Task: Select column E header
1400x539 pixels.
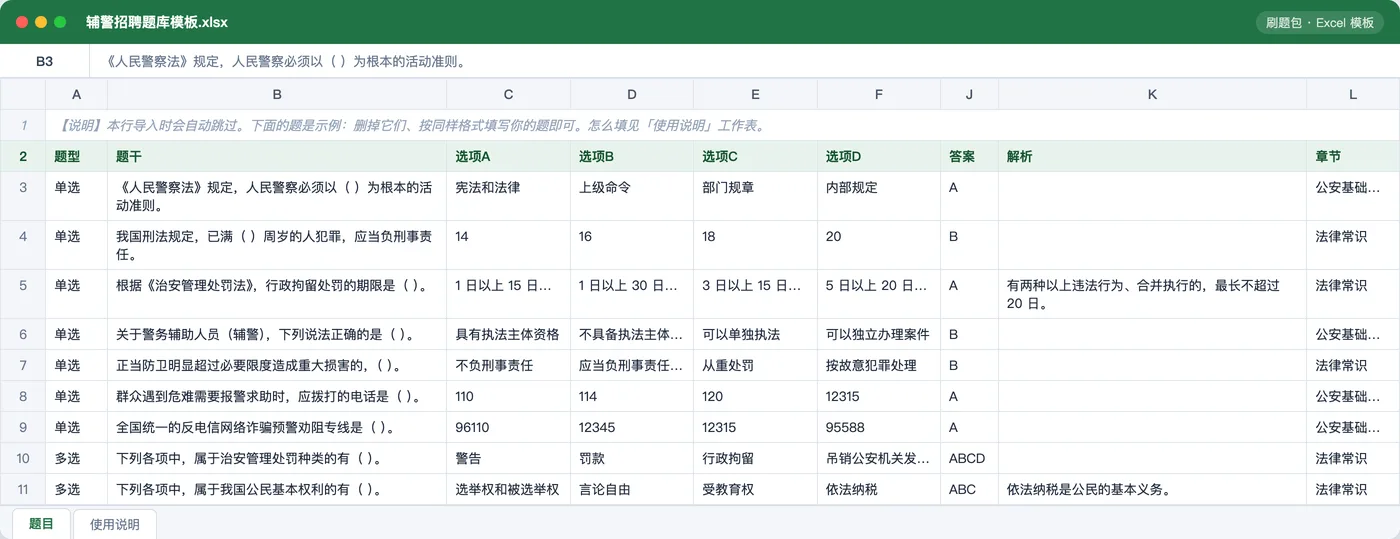Action: click(x=755, y=94)
